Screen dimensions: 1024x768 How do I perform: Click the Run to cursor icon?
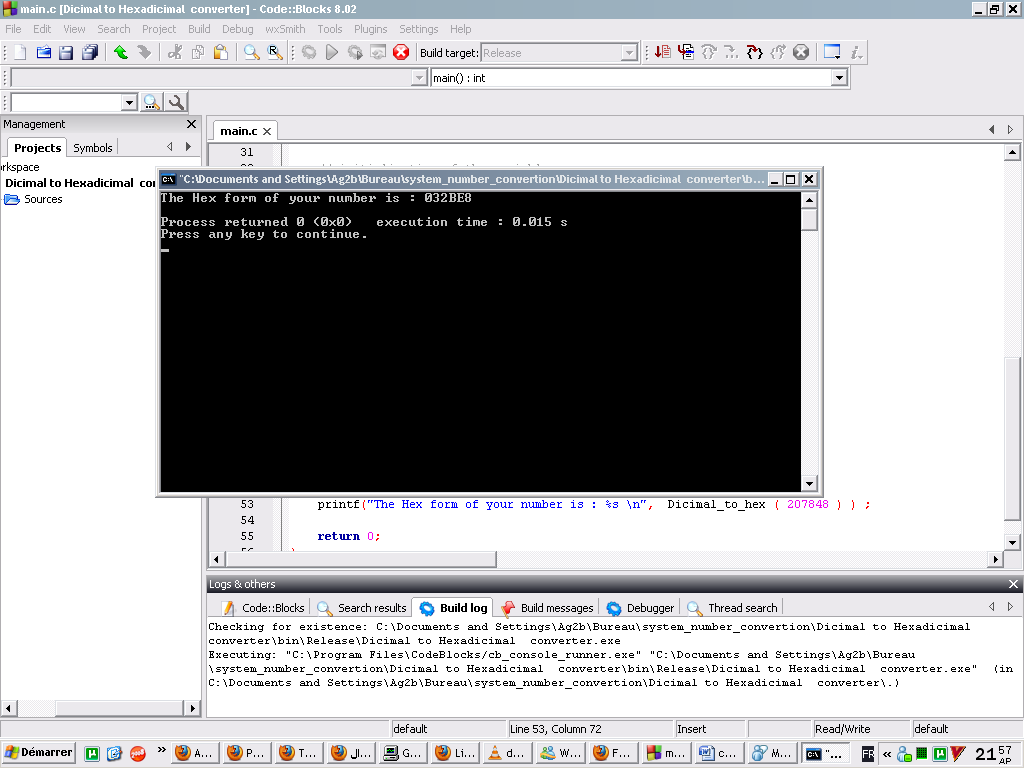[x=686, y=52]
